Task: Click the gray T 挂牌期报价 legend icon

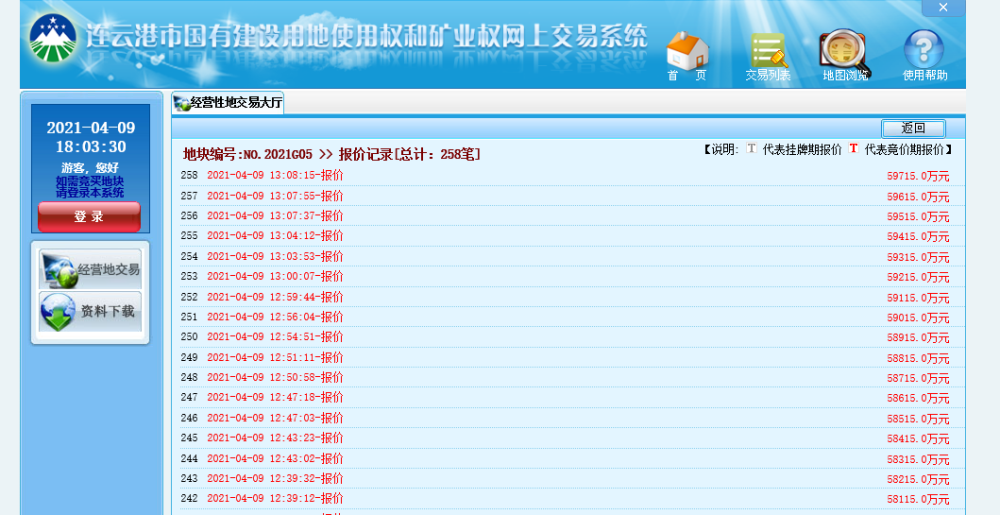Action: tap(752, 149)
